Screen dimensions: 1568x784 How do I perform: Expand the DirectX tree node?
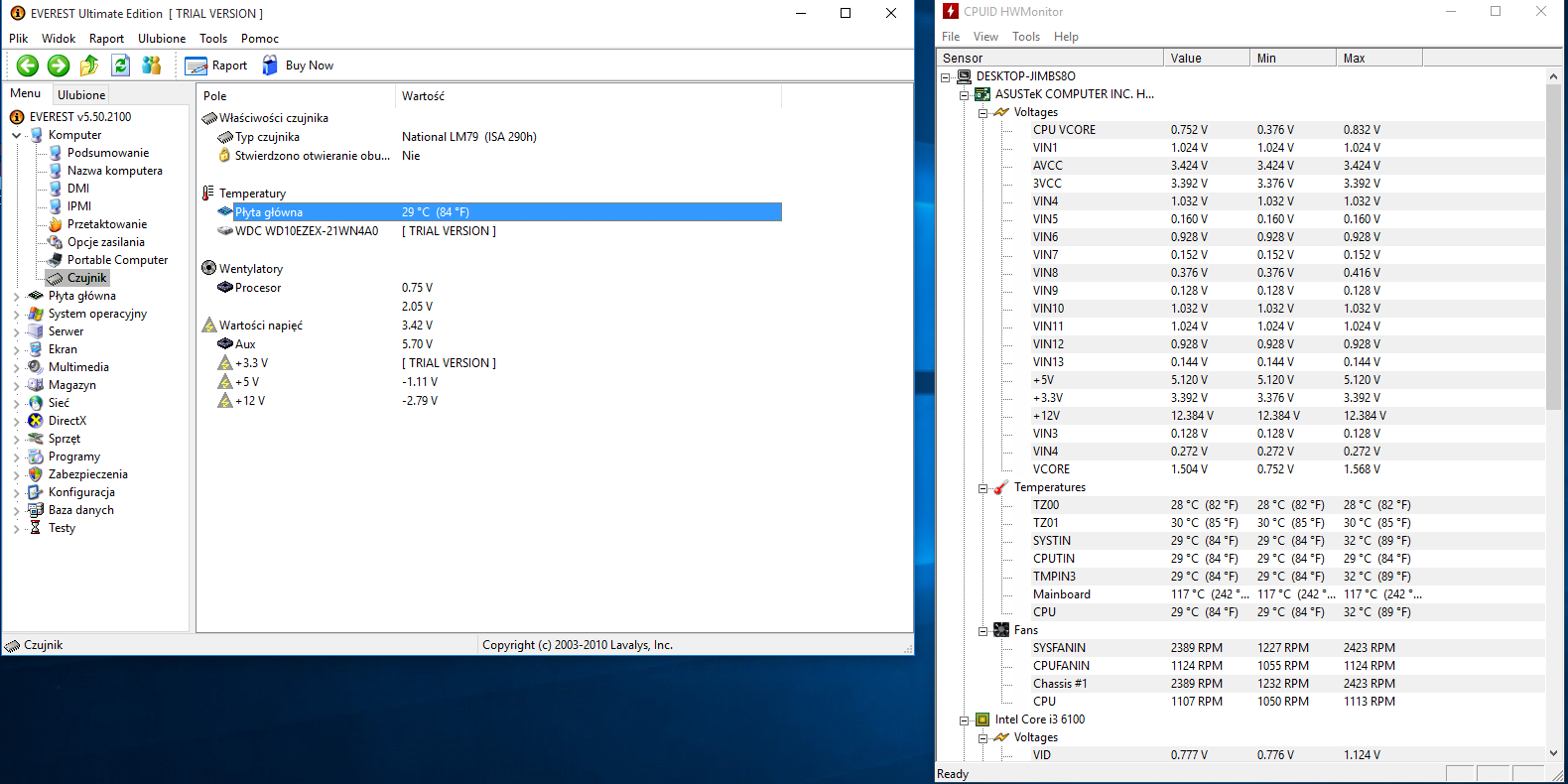(x=17, y=421)
